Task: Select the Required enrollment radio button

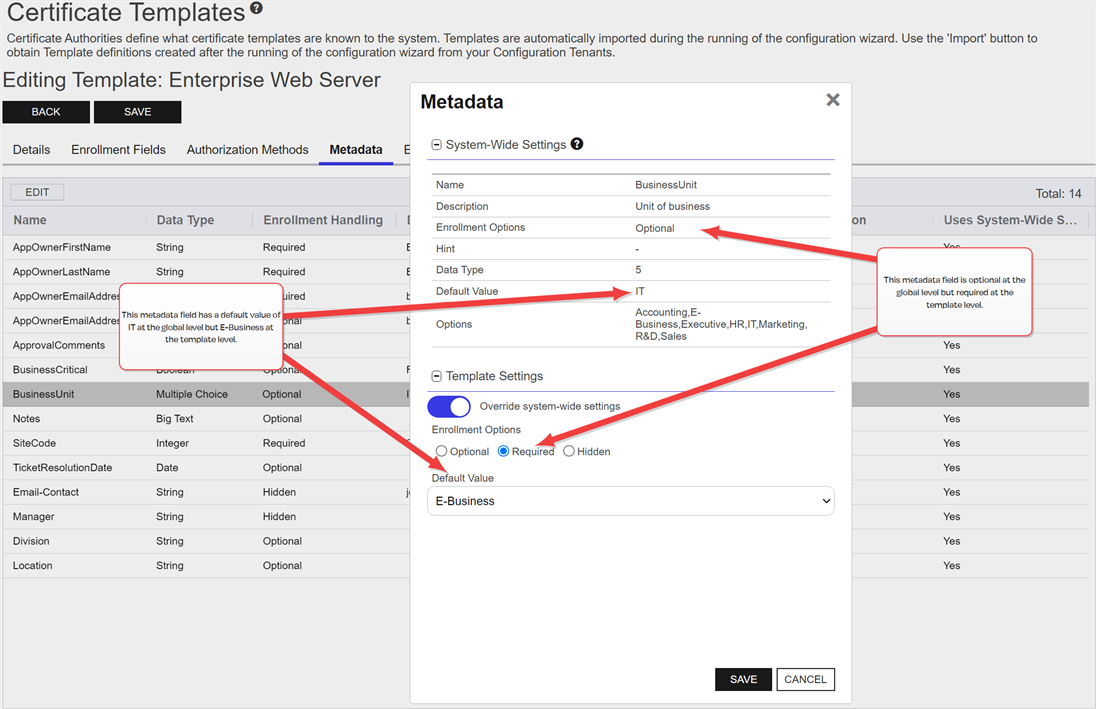Action: [x=504, y=452]
